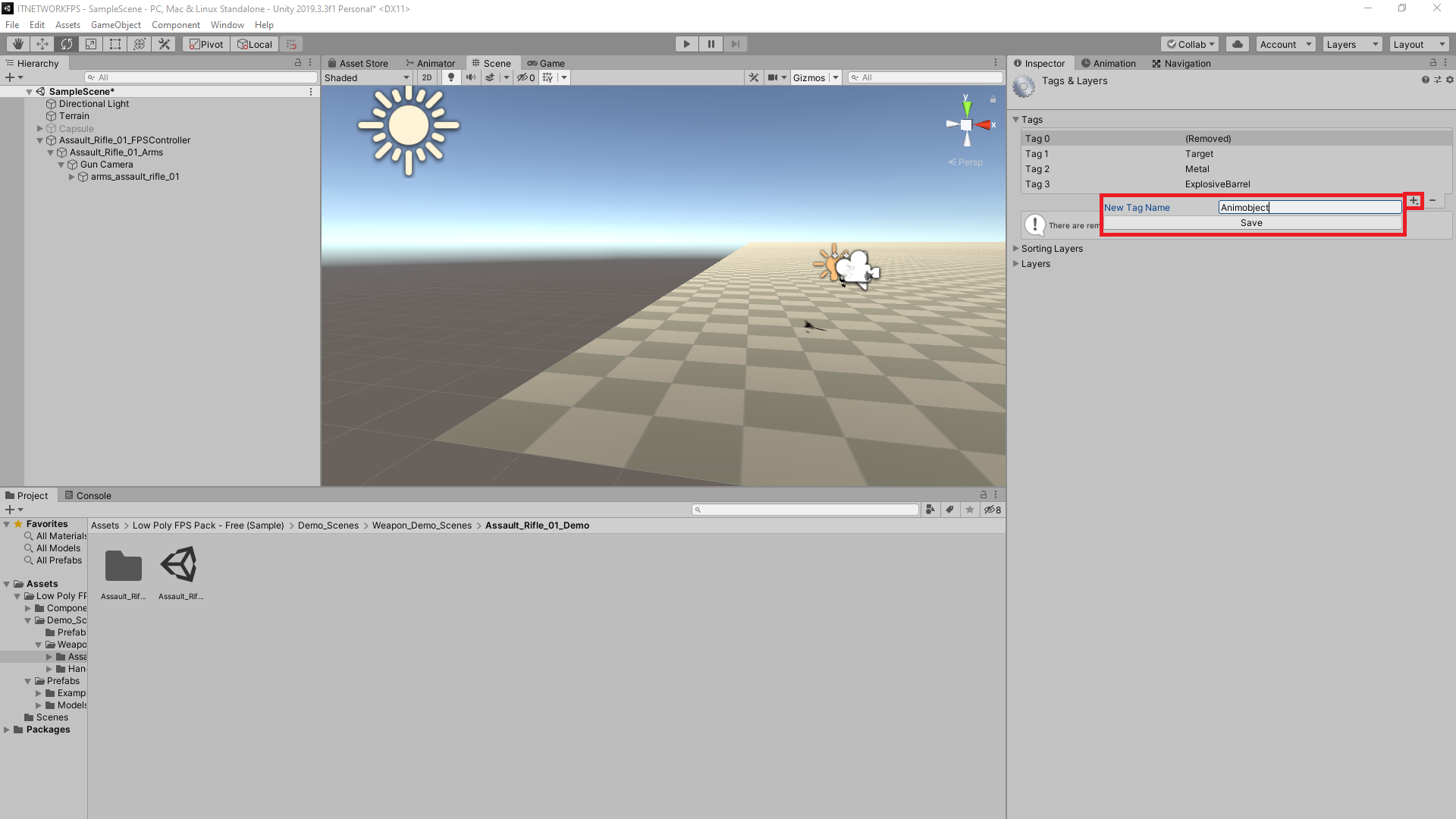Activate the Scale tool
The image size is (1456, 819).
coord(91,44)
